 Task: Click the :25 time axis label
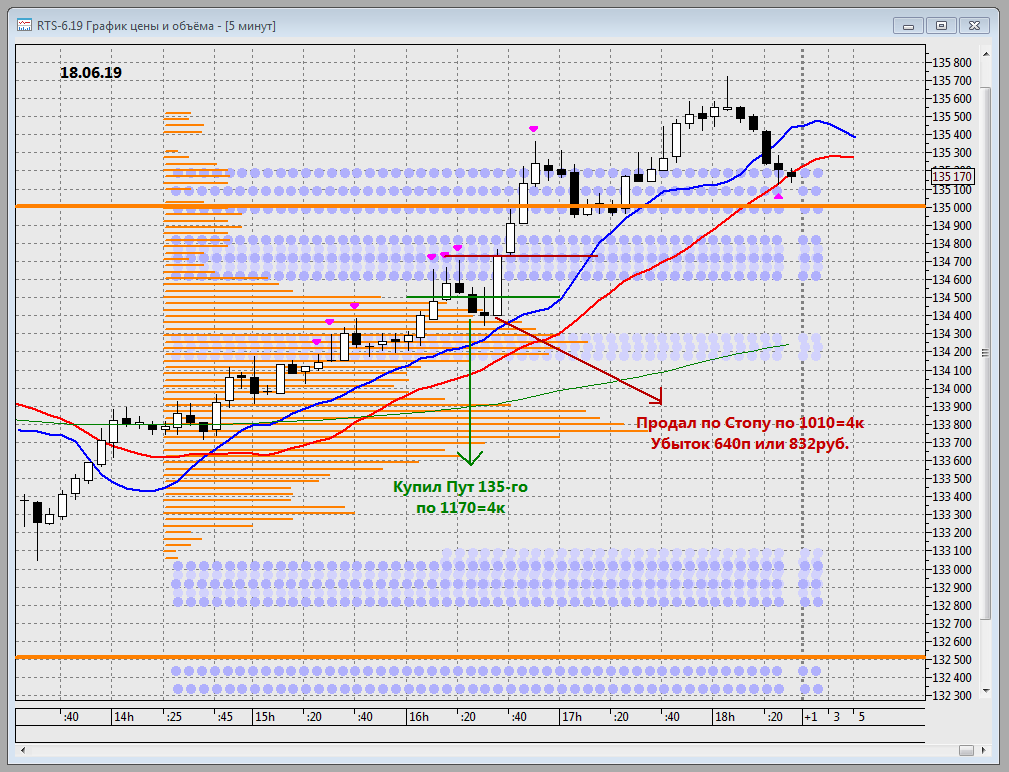[174, 717]
